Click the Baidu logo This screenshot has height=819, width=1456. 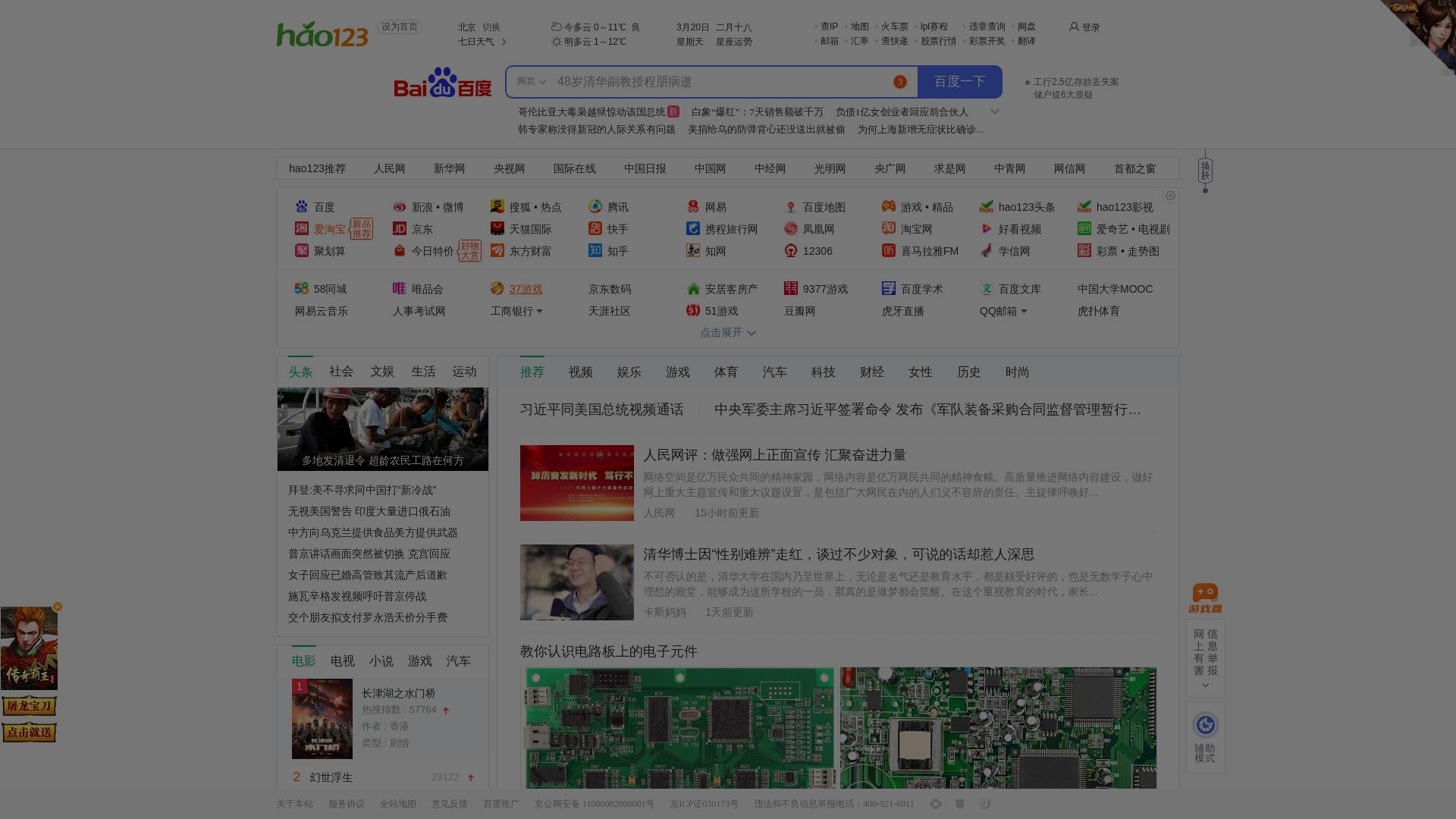pos(443,82)
